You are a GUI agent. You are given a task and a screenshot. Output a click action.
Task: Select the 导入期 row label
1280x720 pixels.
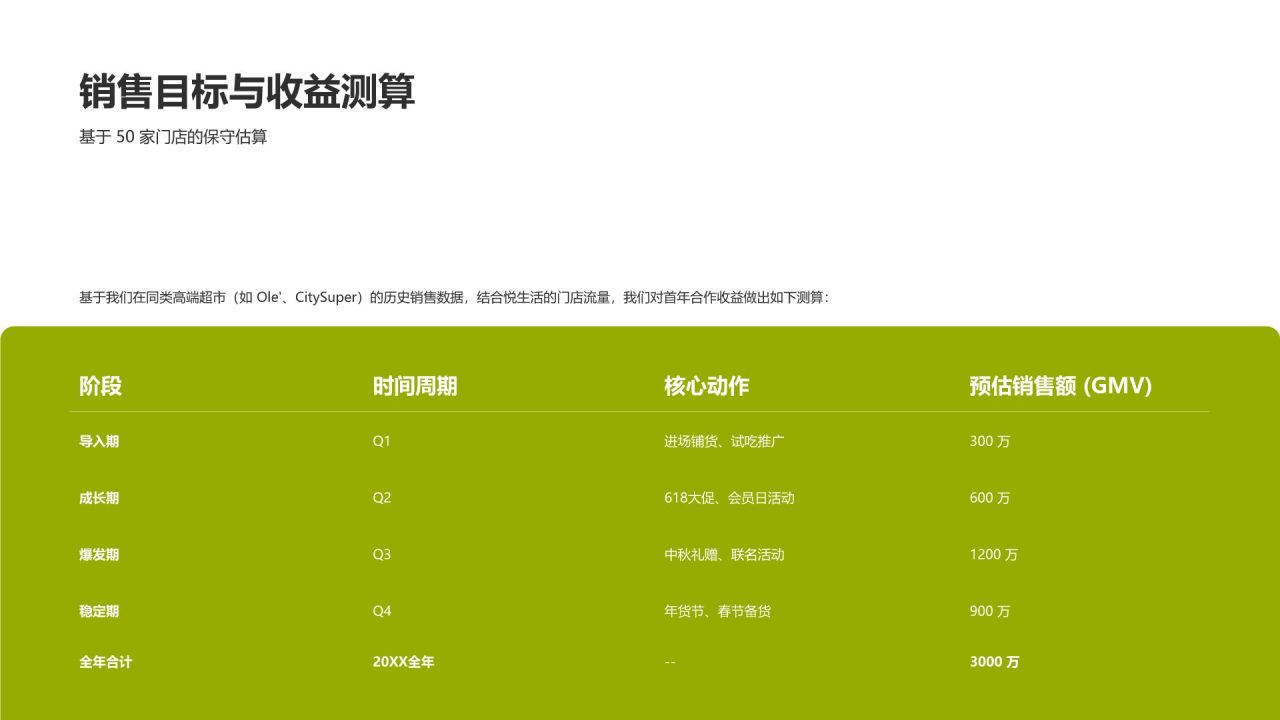click(99, 441)
